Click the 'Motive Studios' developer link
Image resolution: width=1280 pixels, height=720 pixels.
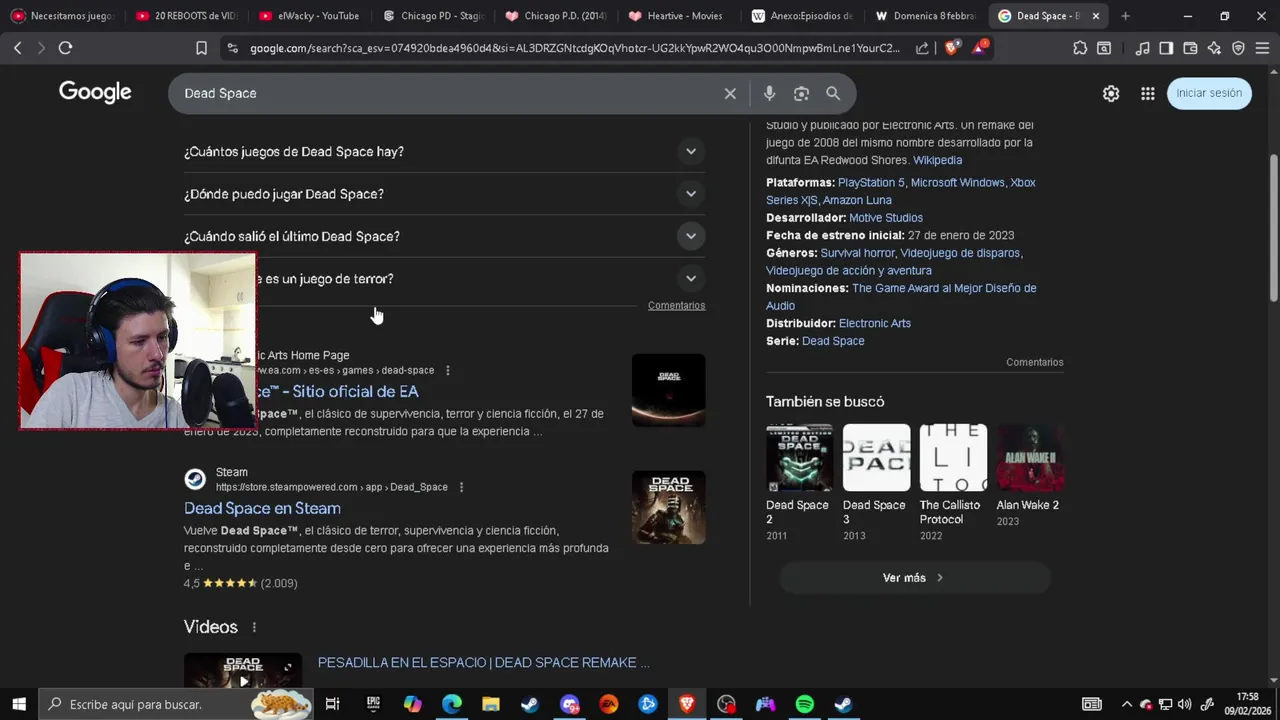[886, 218]
